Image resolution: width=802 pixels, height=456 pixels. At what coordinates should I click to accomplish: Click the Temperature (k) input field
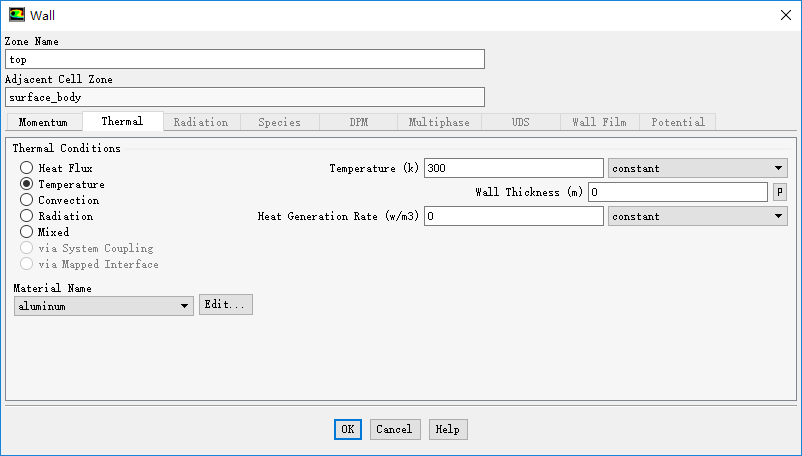tap(513, 168)
